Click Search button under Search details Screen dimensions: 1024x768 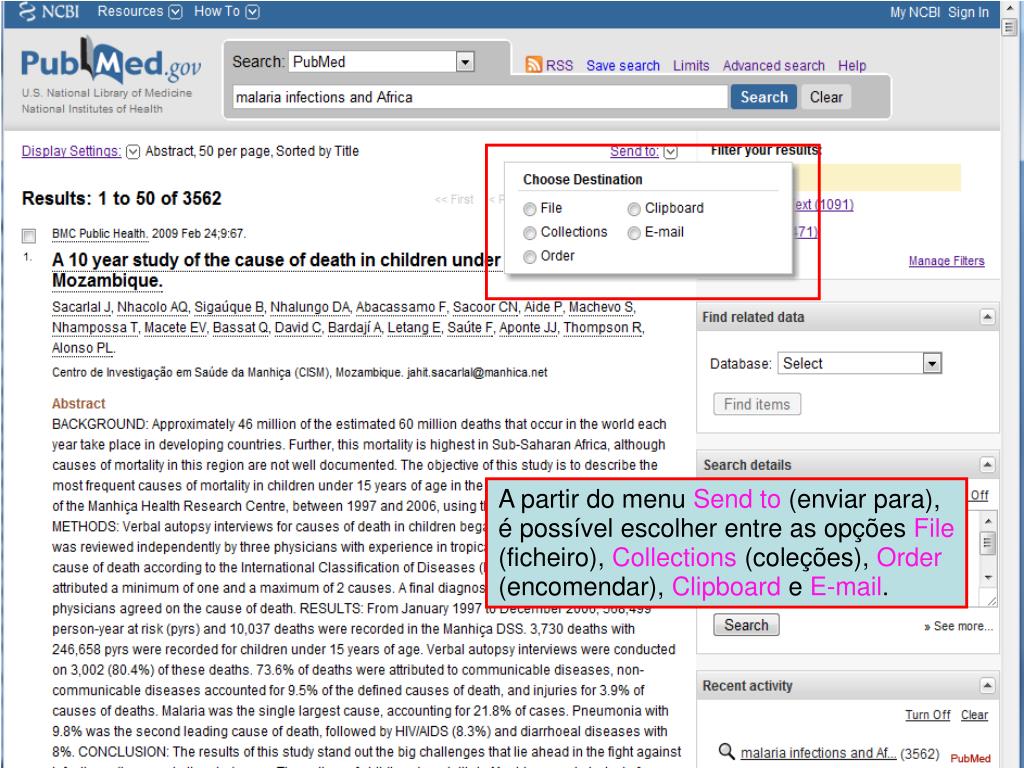click(x=746, y=625)
